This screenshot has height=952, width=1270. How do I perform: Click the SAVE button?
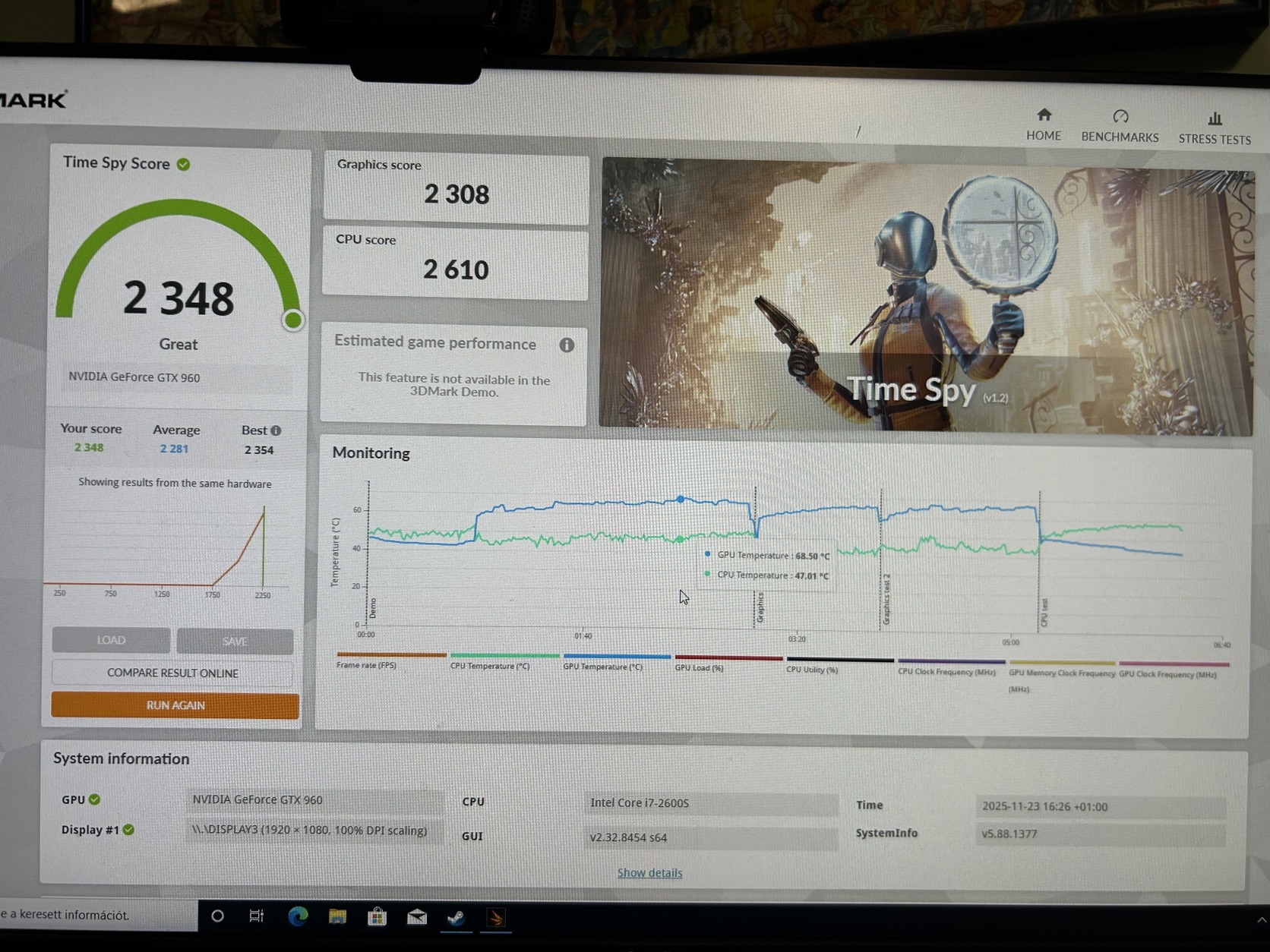pyautogui.click(x=235, y=641)
